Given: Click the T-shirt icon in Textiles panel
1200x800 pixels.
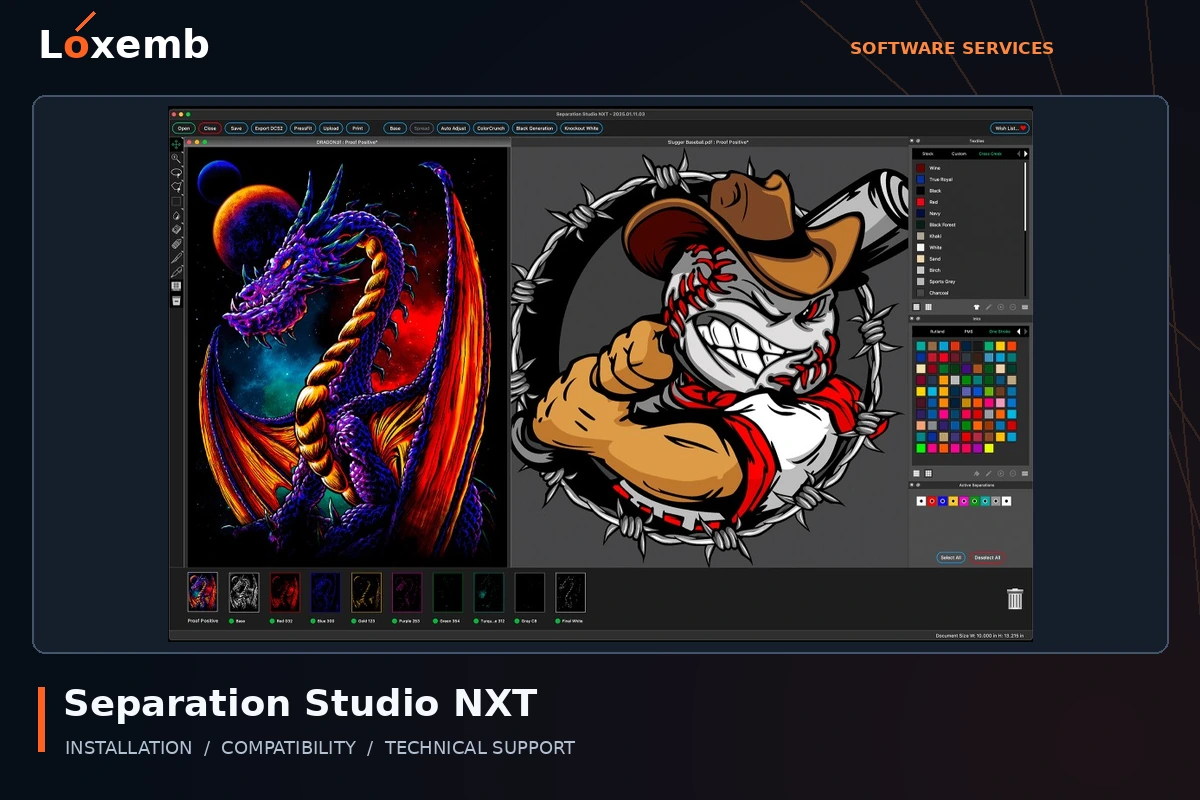Looking at the screenshot, I should click(x=977, y=307).
